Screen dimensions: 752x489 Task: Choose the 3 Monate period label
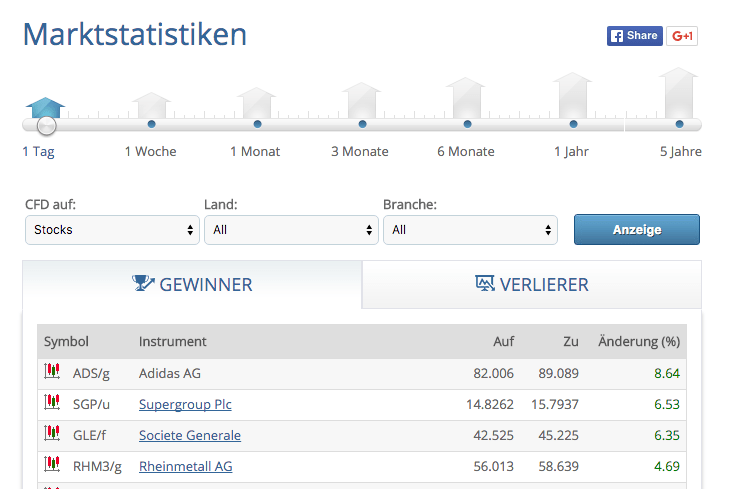[x=360, y=151]
